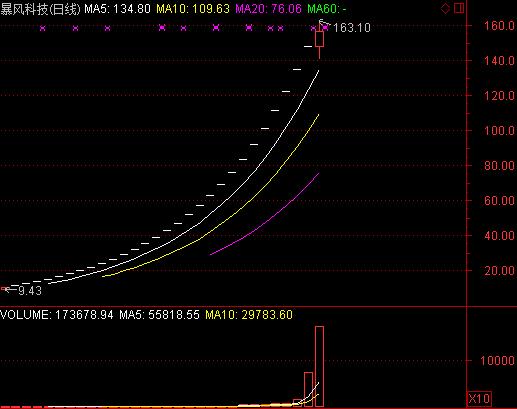The image size is (517, 409).
Task: Select the tallest red volume bar
Action: click(x=319, y=366)
